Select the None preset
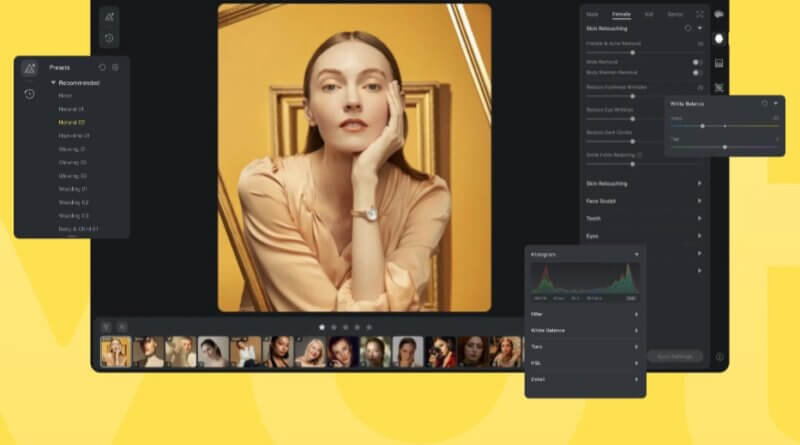This screenshot has width=800, height=445. pos(65,95)
